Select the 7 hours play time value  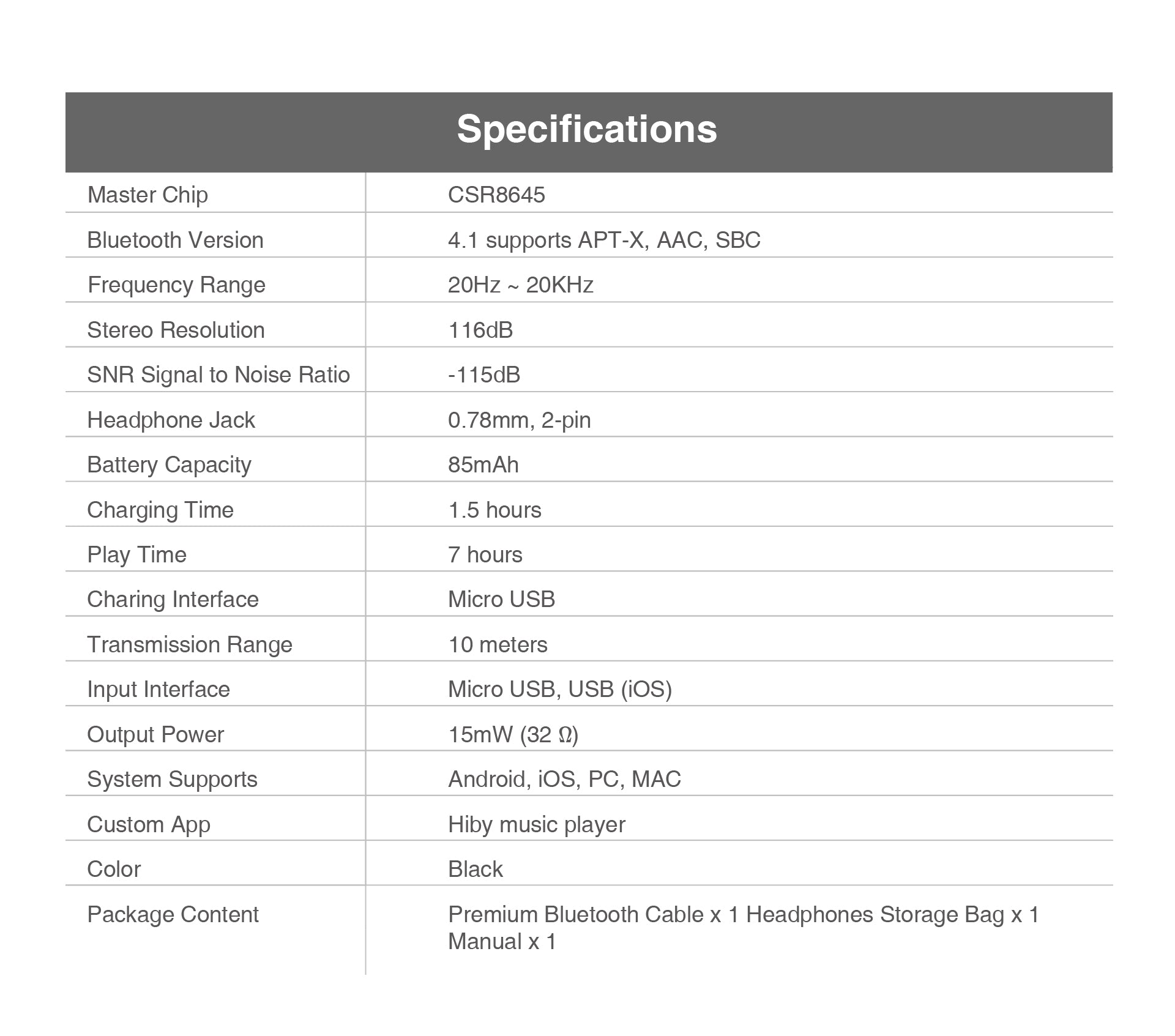coord(485,554)
